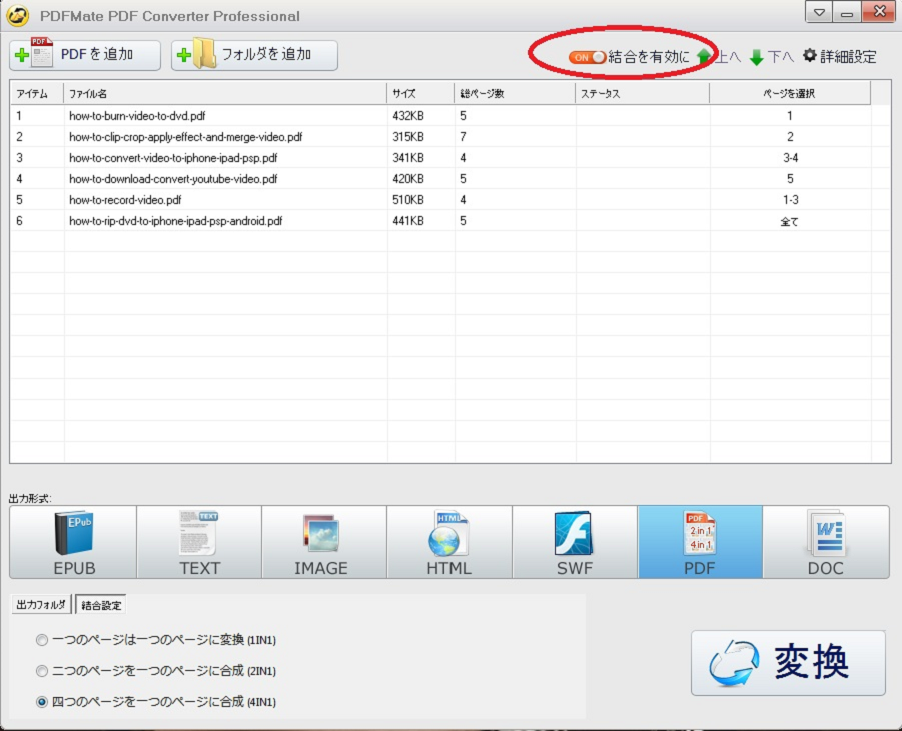Switch to the 出力フォルダ tab

click(41, 604)
